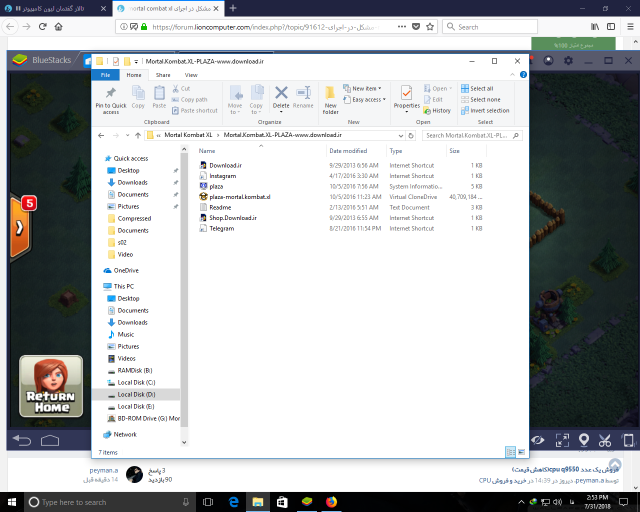Screen dimensions: 640x512
Task: Sort by Date modified column
Action: point(348,151)
